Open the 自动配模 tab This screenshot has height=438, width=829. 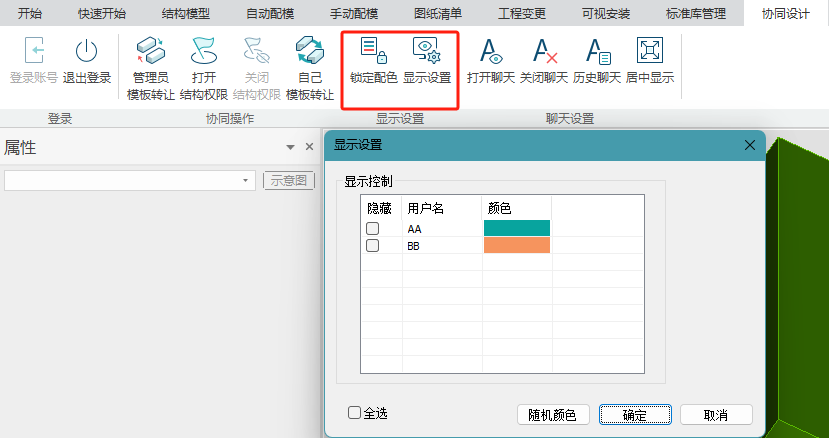click(x=270, y=13)
